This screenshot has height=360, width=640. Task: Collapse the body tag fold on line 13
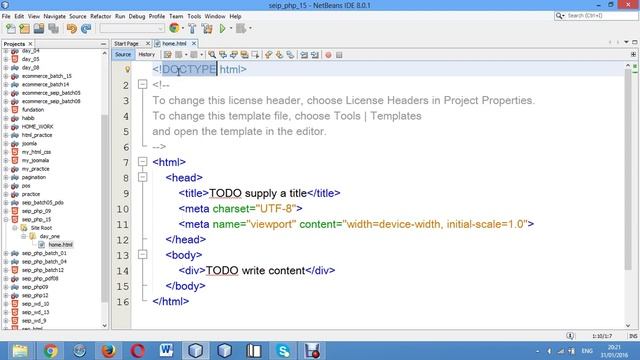tap(142, 255)
